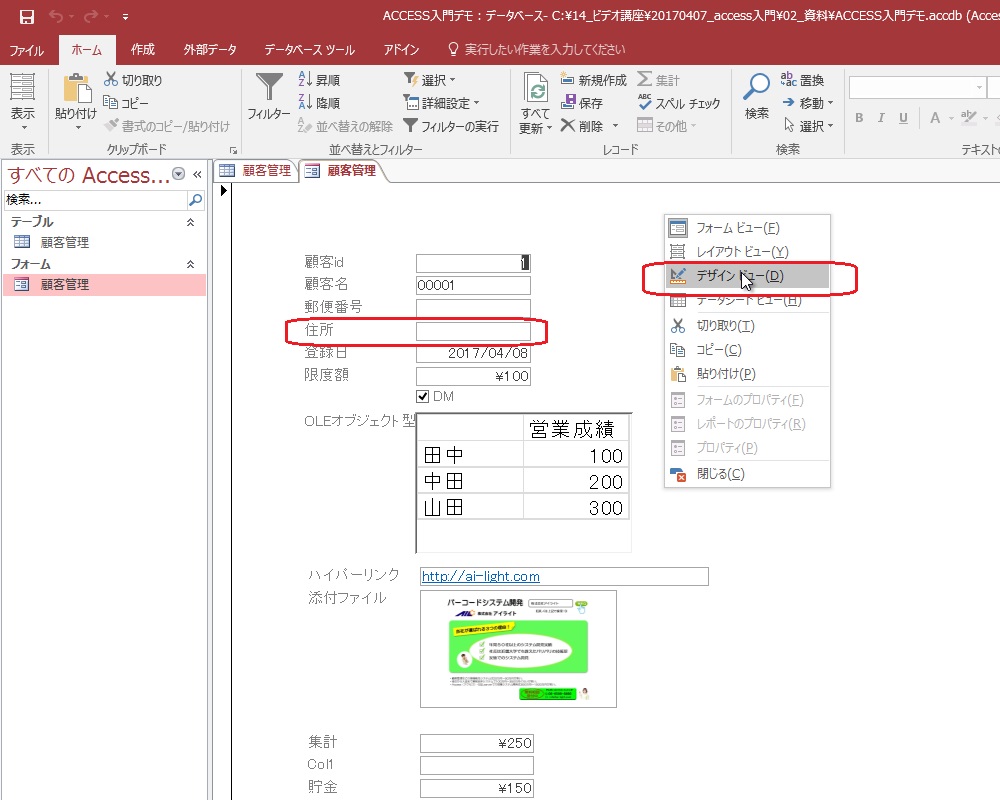This screenshot has height=800, width=1000.
Task: Switch to the 作成 ribbon tab
Action: click(143, 50)
